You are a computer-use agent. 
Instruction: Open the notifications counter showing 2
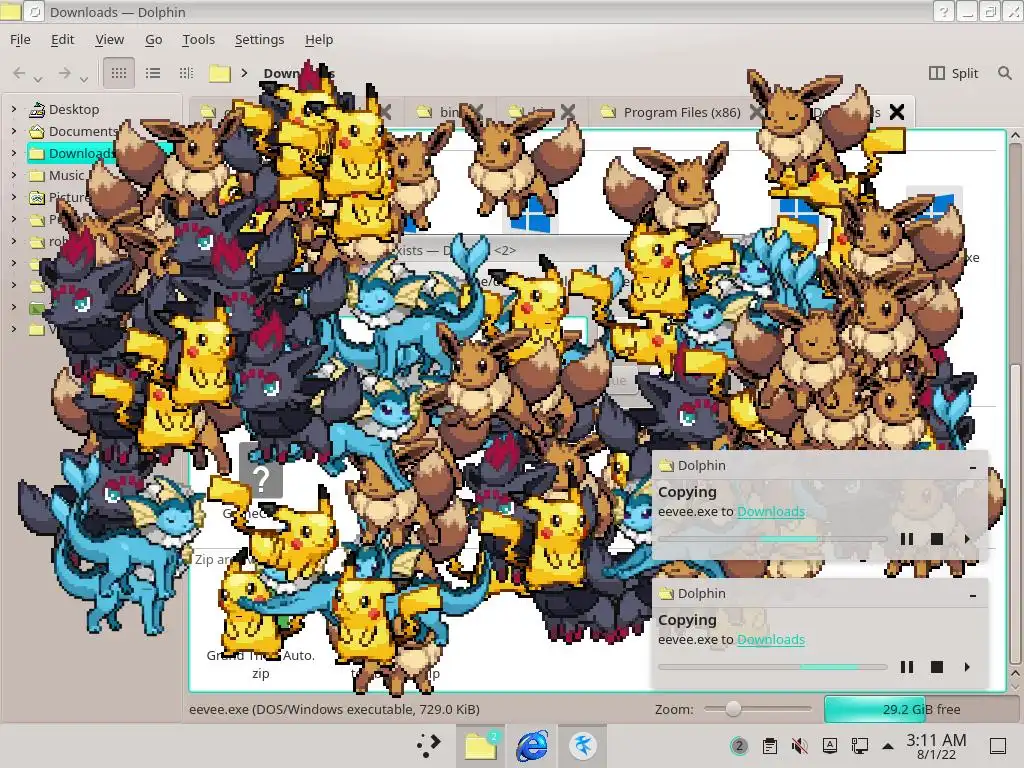point(739,746)
